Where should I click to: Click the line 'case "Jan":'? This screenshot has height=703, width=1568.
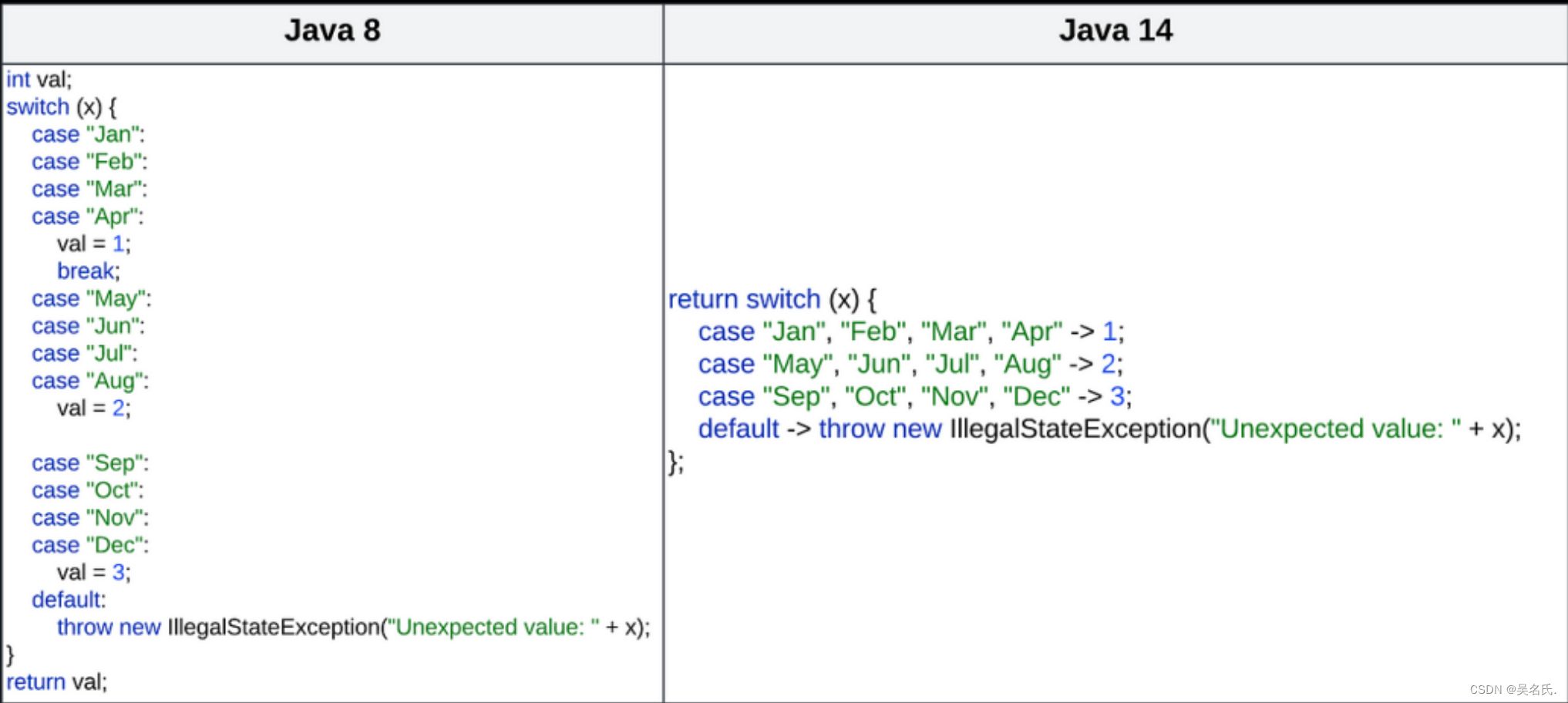point(88,134)
